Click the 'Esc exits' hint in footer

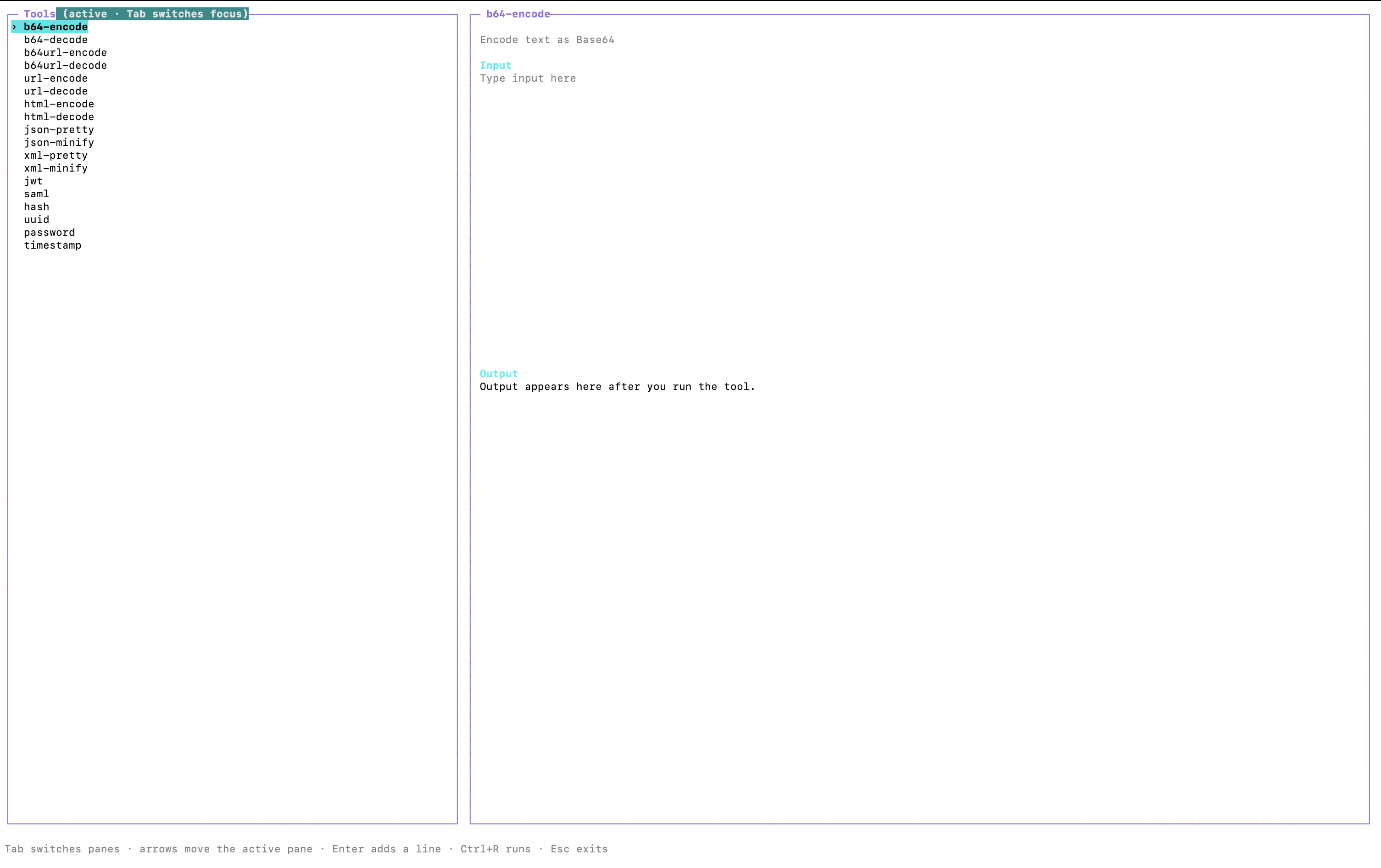579,849
